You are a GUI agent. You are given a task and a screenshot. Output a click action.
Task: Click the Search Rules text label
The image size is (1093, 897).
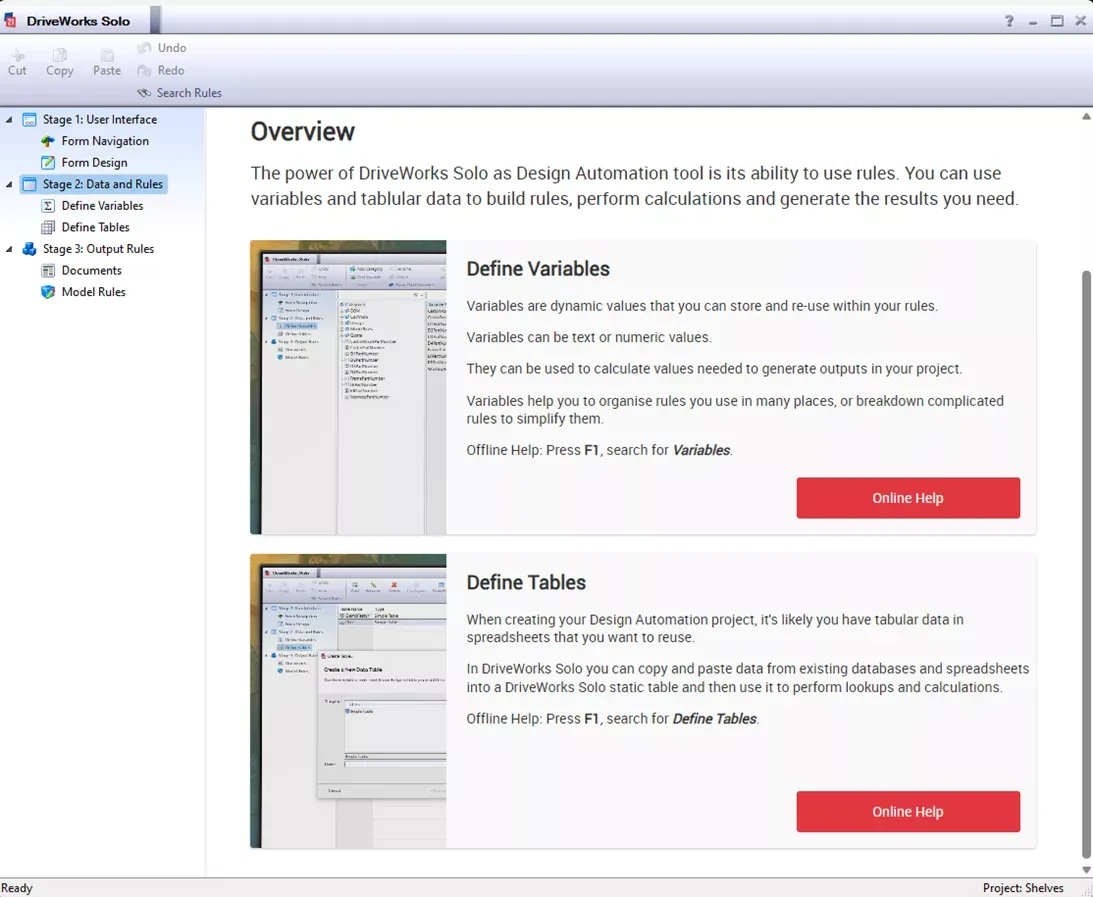pos(189,93)
